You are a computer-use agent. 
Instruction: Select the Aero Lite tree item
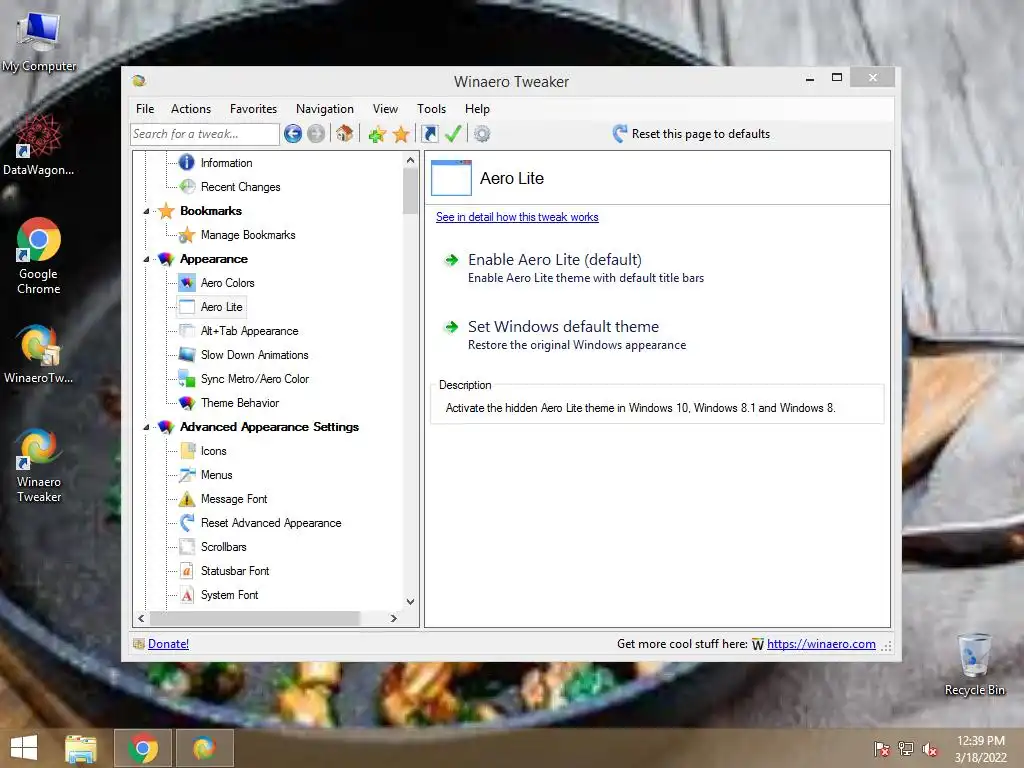point(221,307)
